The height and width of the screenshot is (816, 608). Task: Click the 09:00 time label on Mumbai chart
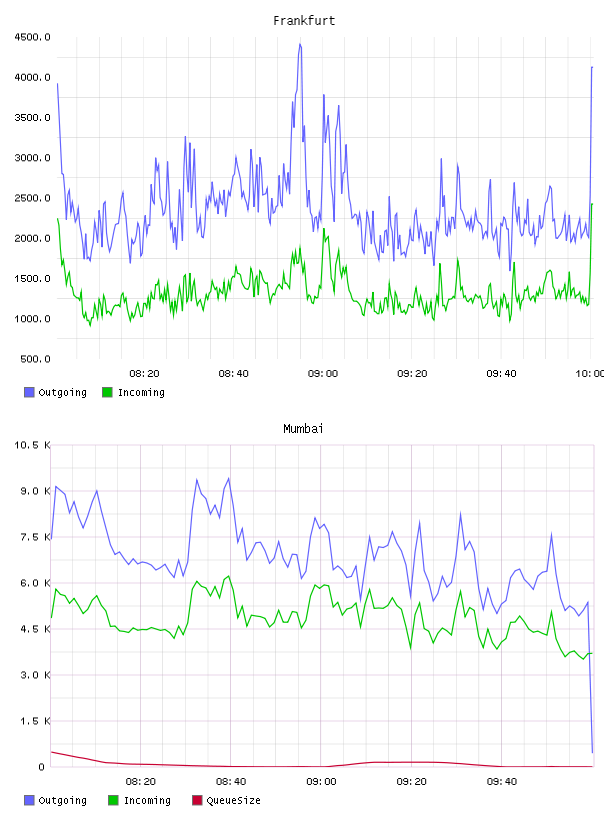point(321,782)
